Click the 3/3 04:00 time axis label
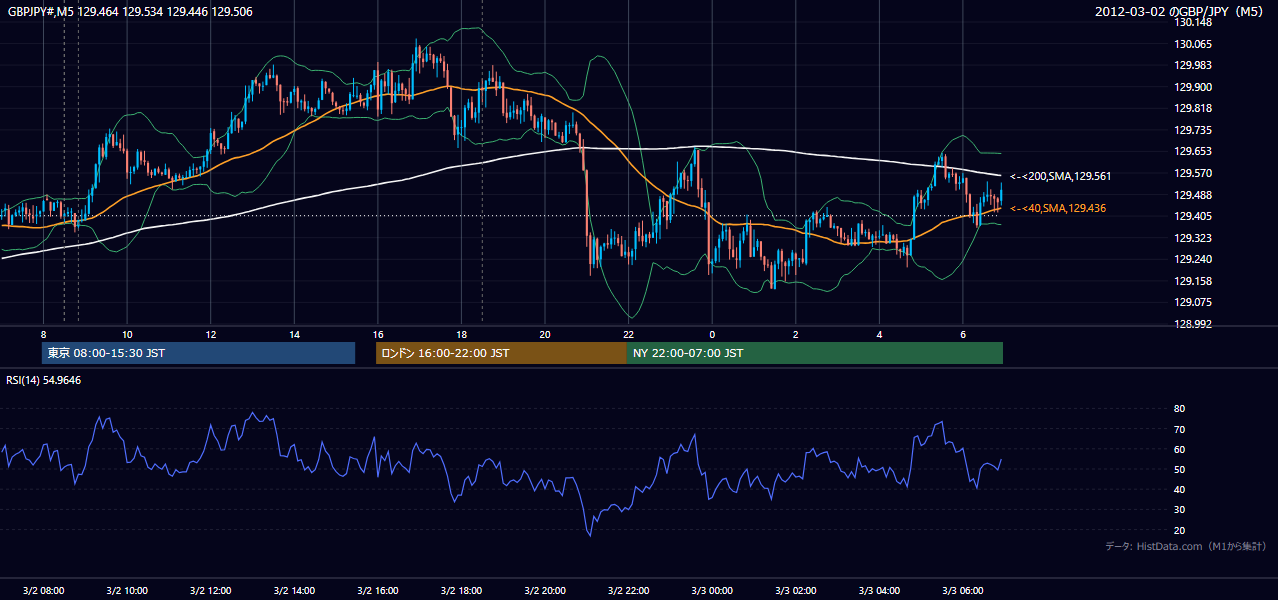Viewport: 1278px width, 600px height. click(x=879, y=591)
